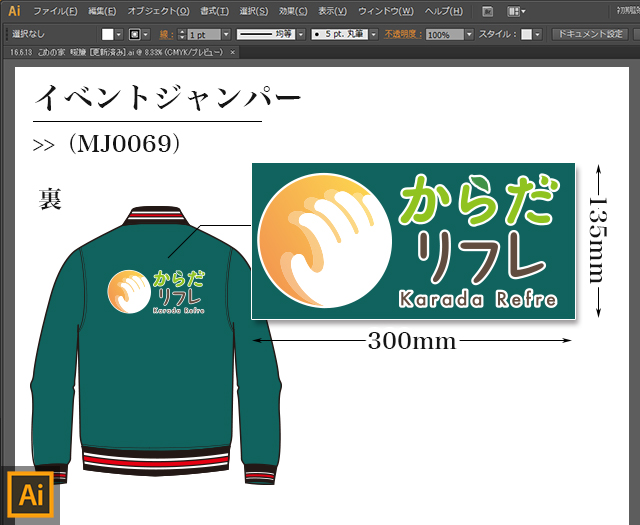The height and width of the screenshot is (525, 640).
Task: Open the ウィンドウ(W) menu
Action: [386, 11]
